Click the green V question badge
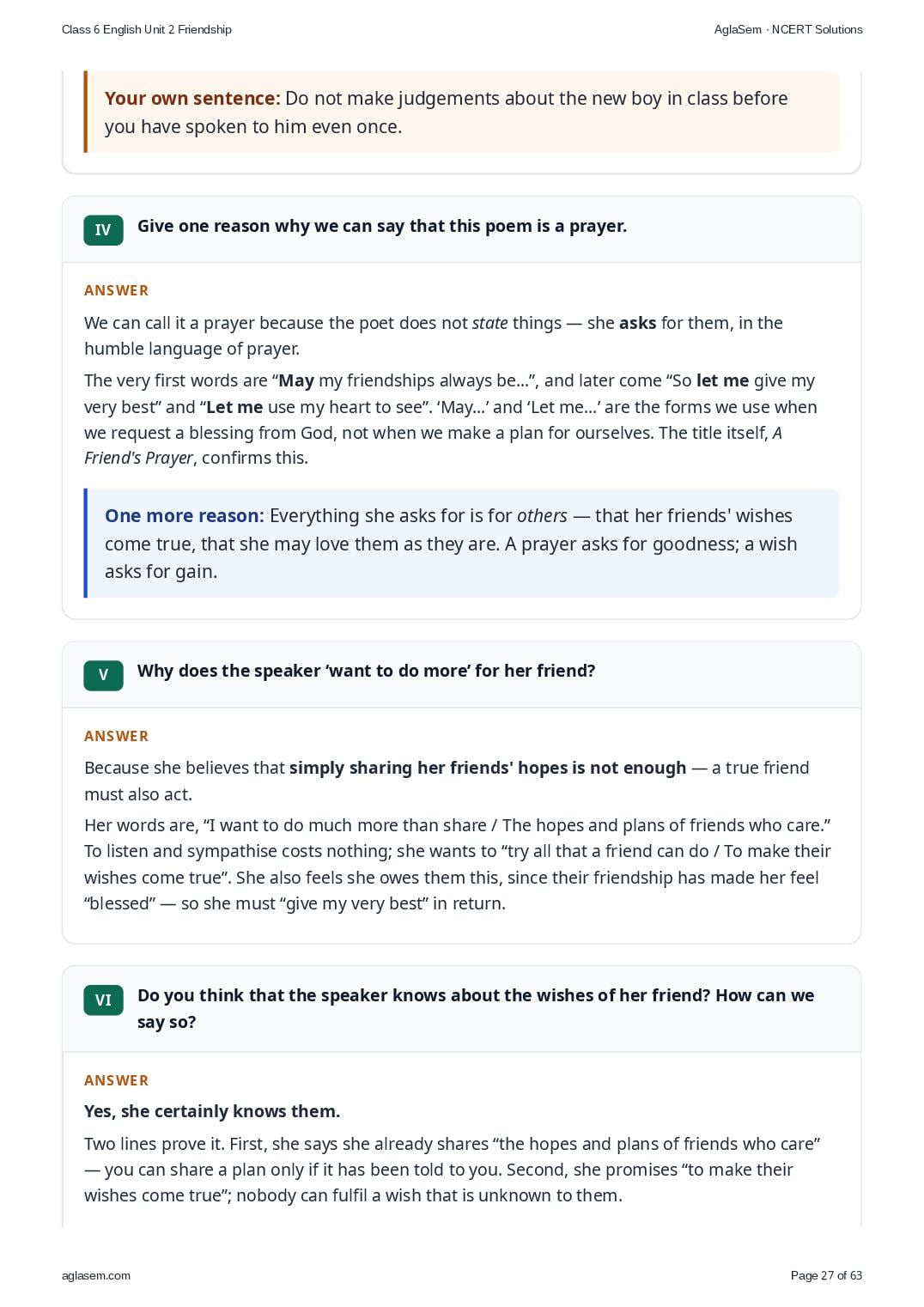 103,675
